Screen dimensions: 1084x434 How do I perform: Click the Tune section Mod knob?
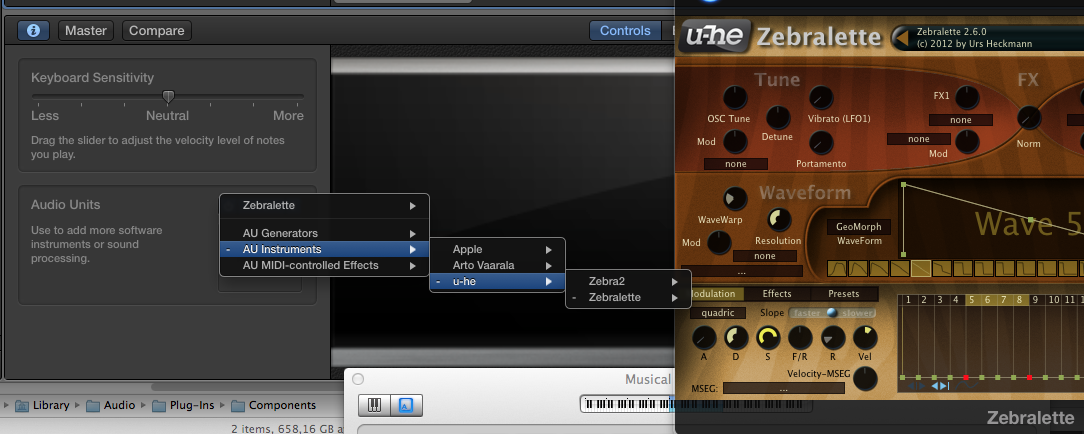pyautogui.click(x=736, y=143)
